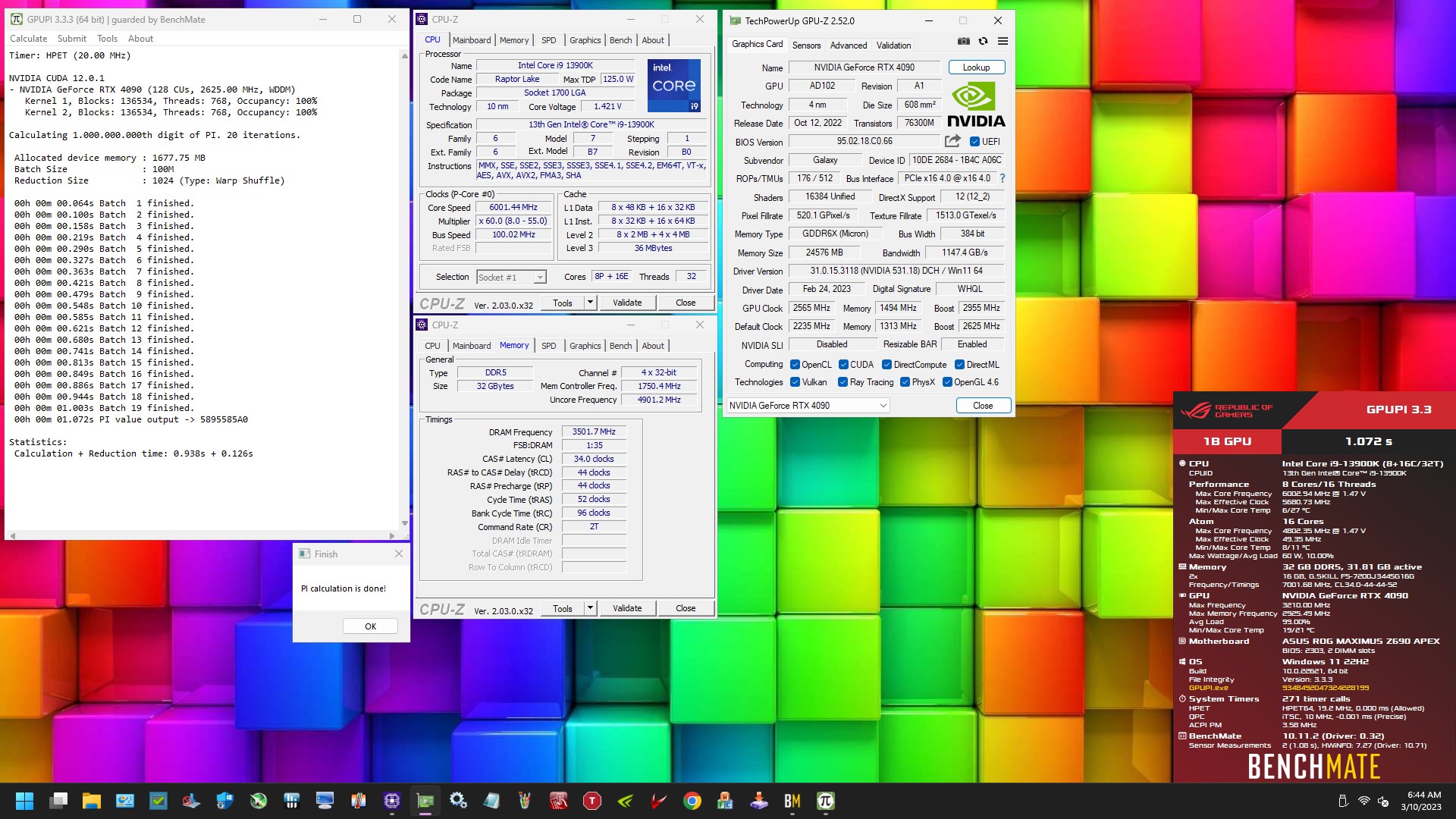This screenshot has height=819, width=1456.
Task: Click the Bus Interface question mark icon
Action: click(x=1003, y=178)
